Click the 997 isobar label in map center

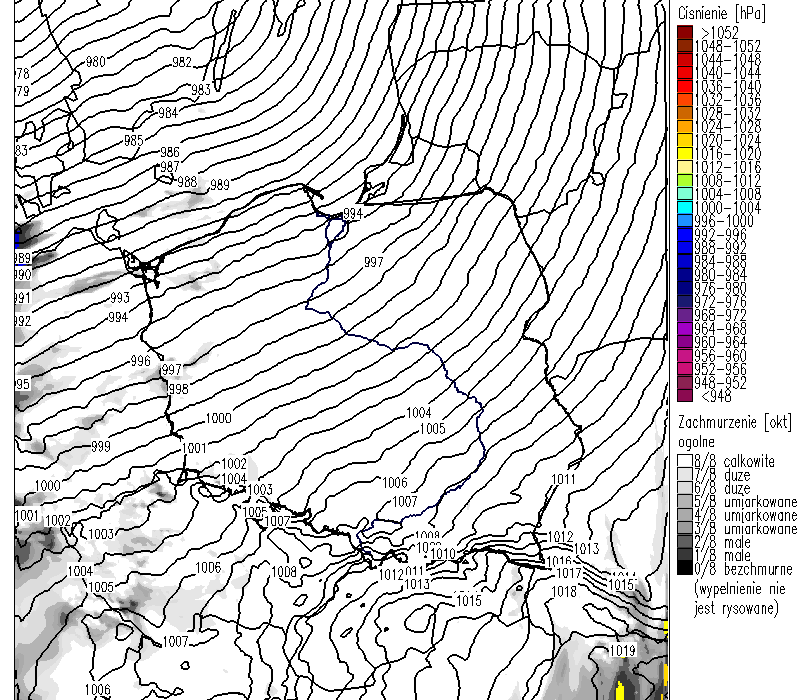point(373,262)
